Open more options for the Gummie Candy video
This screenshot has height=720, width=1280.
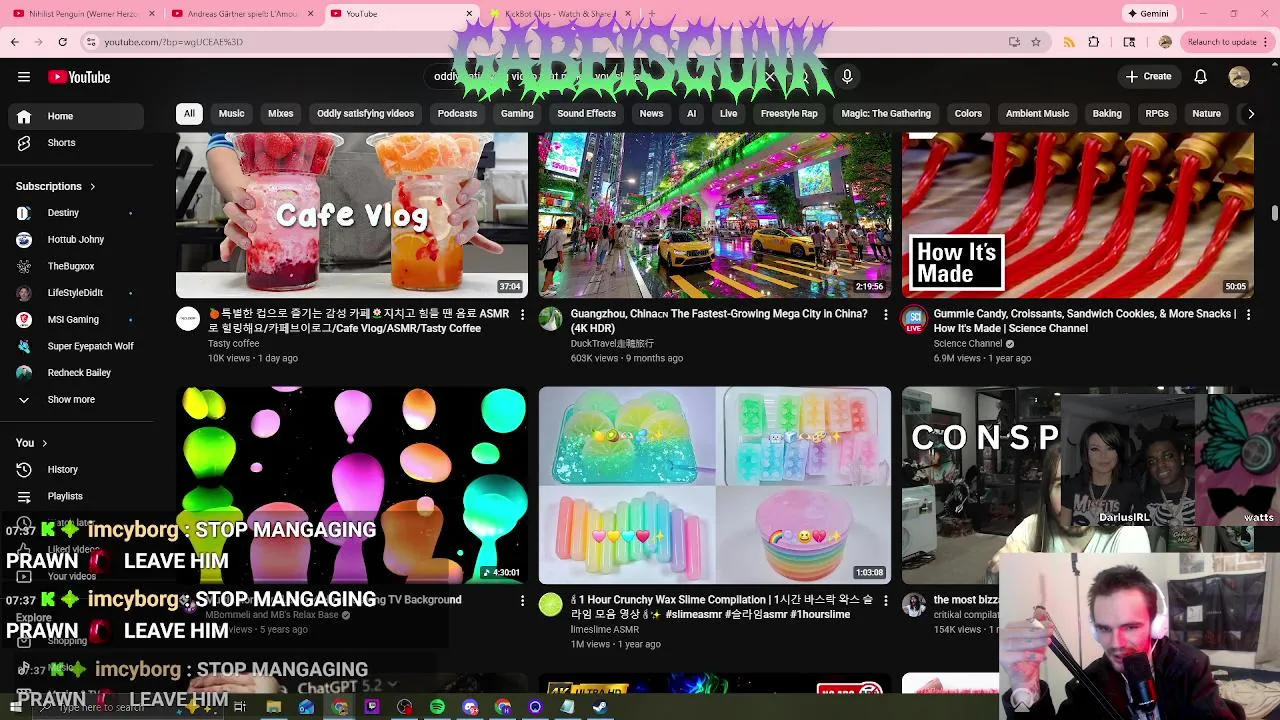coord(1248,314)
